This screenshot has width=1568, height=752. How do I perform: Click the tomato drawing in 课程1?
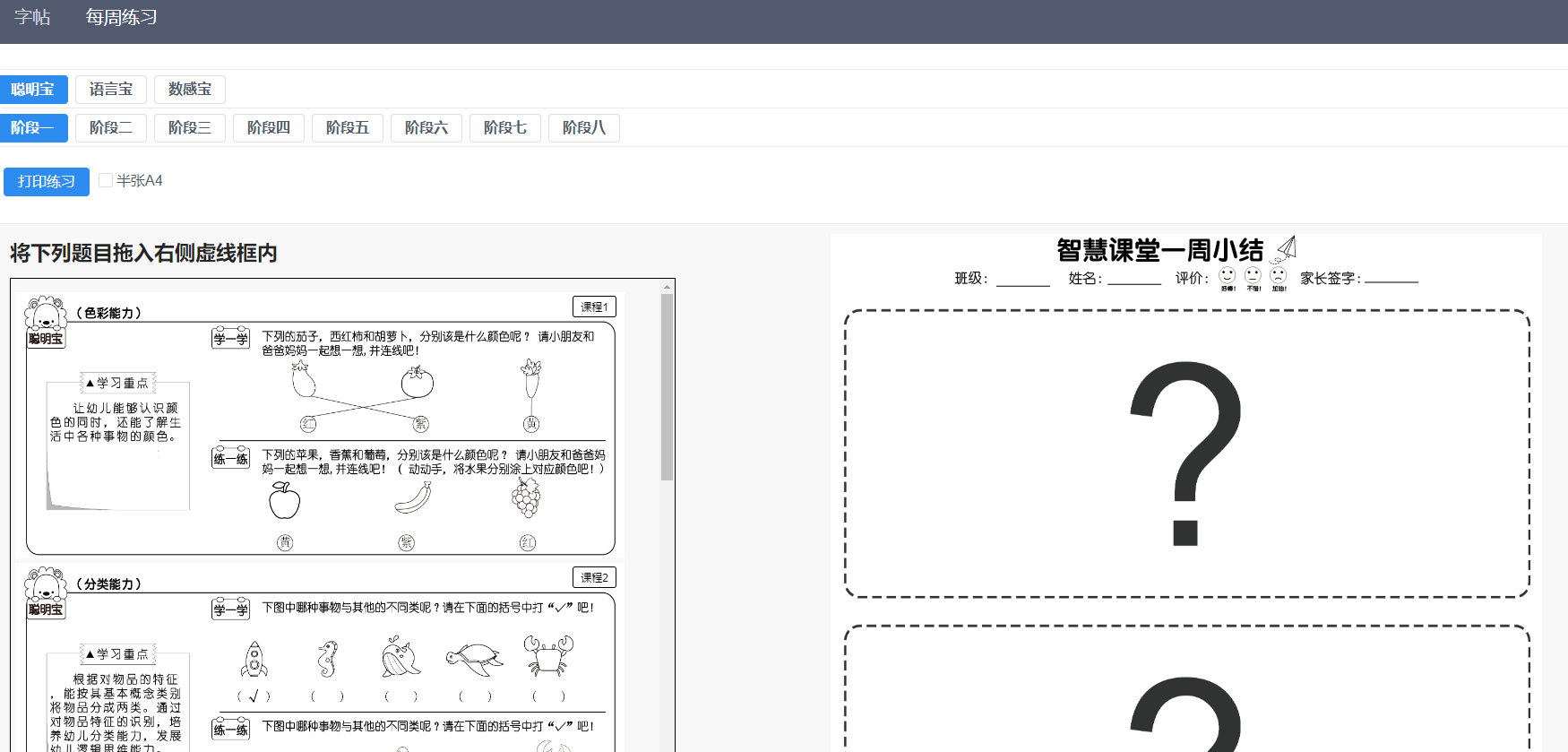point(417,382)
